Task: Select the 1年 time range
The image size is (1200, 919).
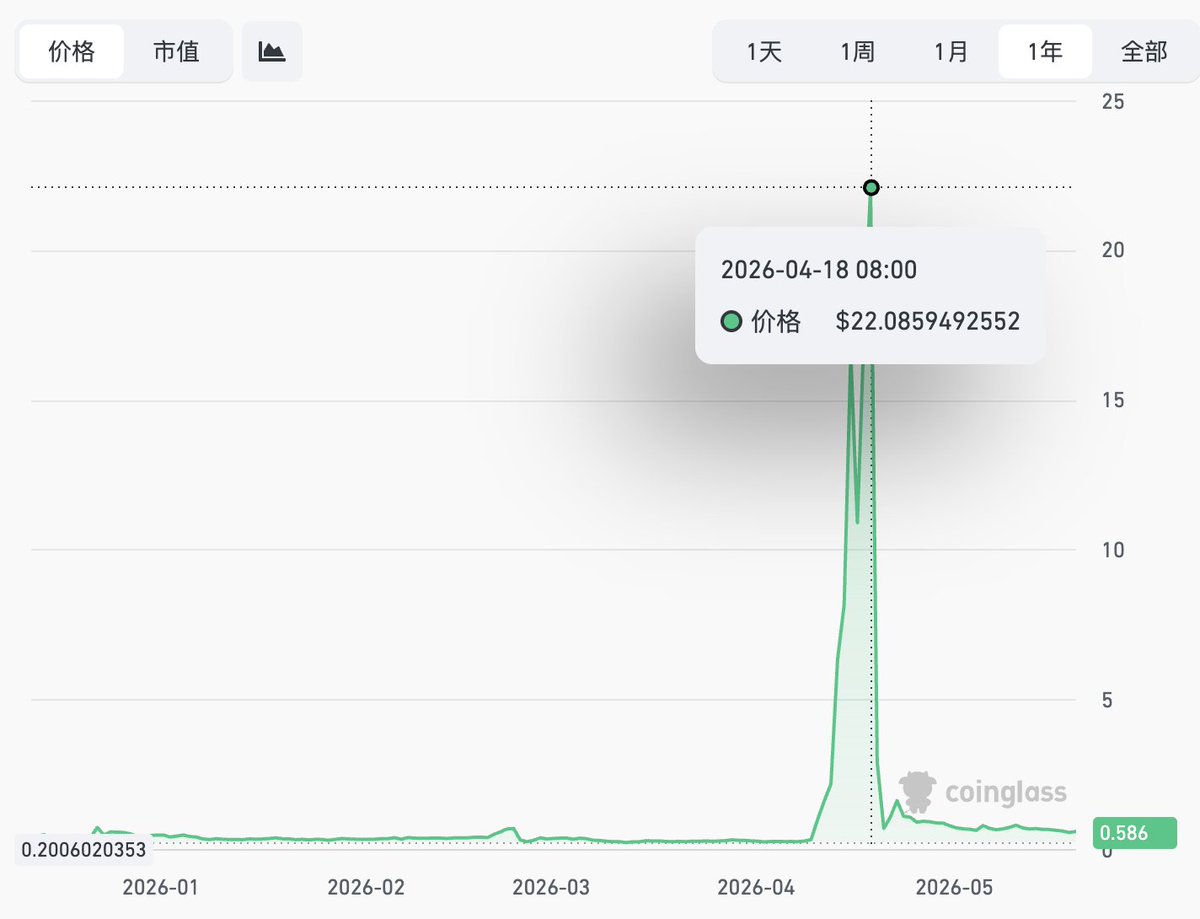Action: (x=1045, y=52)
